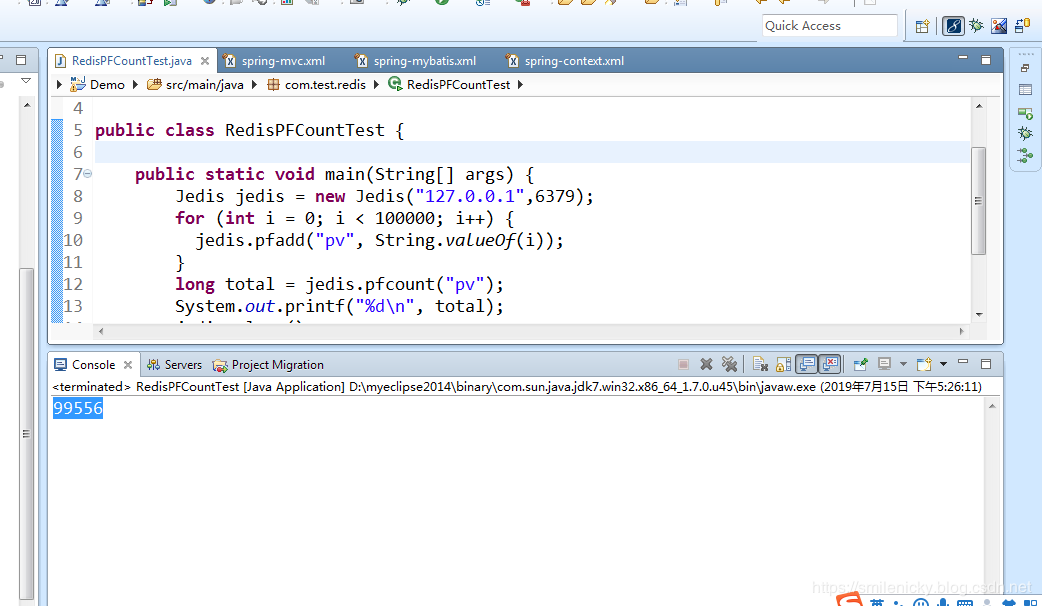Click the editor horizontal scroll left arrow
Viewport: 1042px width, 606px height.
(101, 331)
